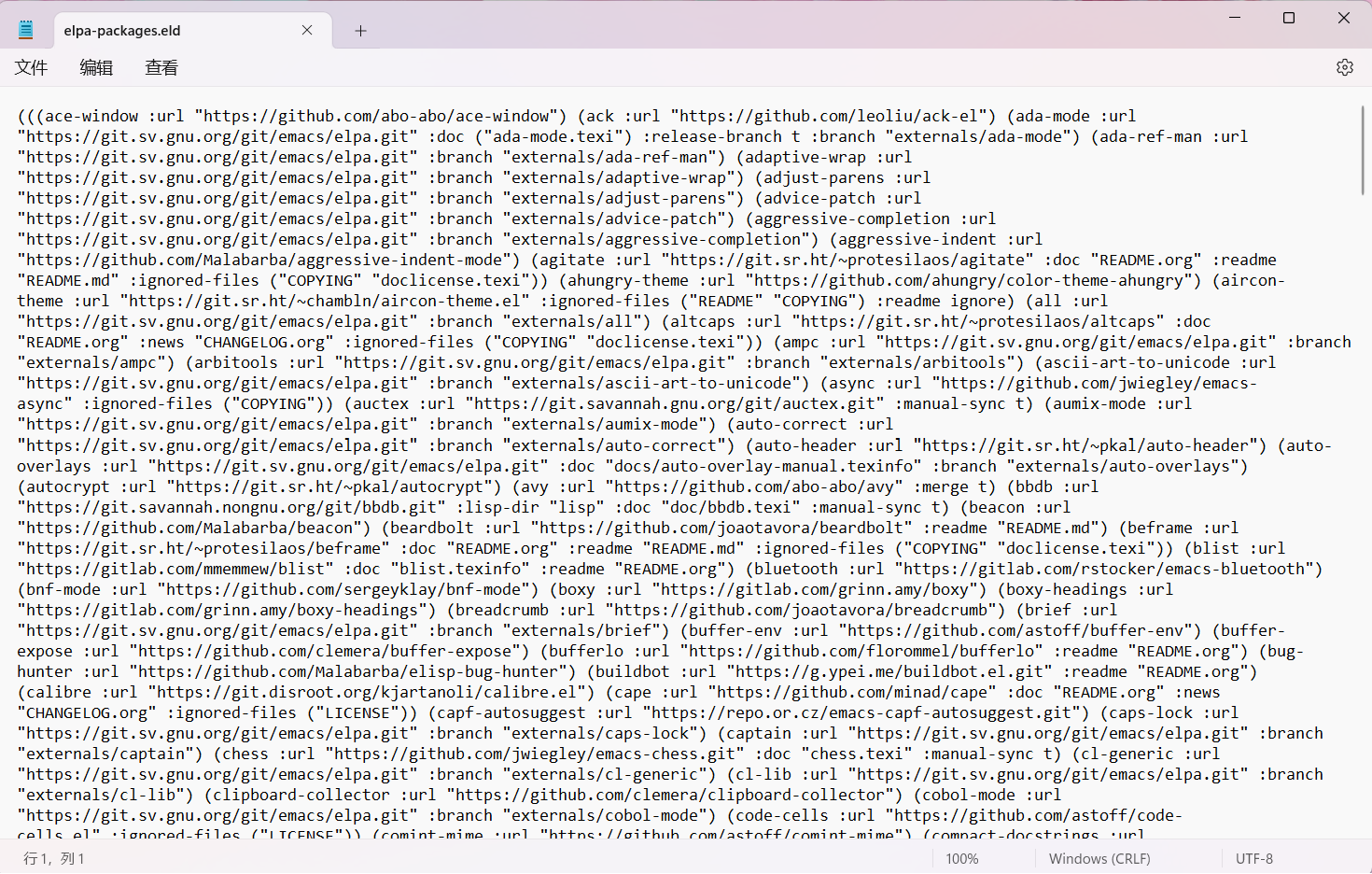The image size is (1372, 874).
Task: Click the 100% zoom level in status bar
Action: [962, 858]
